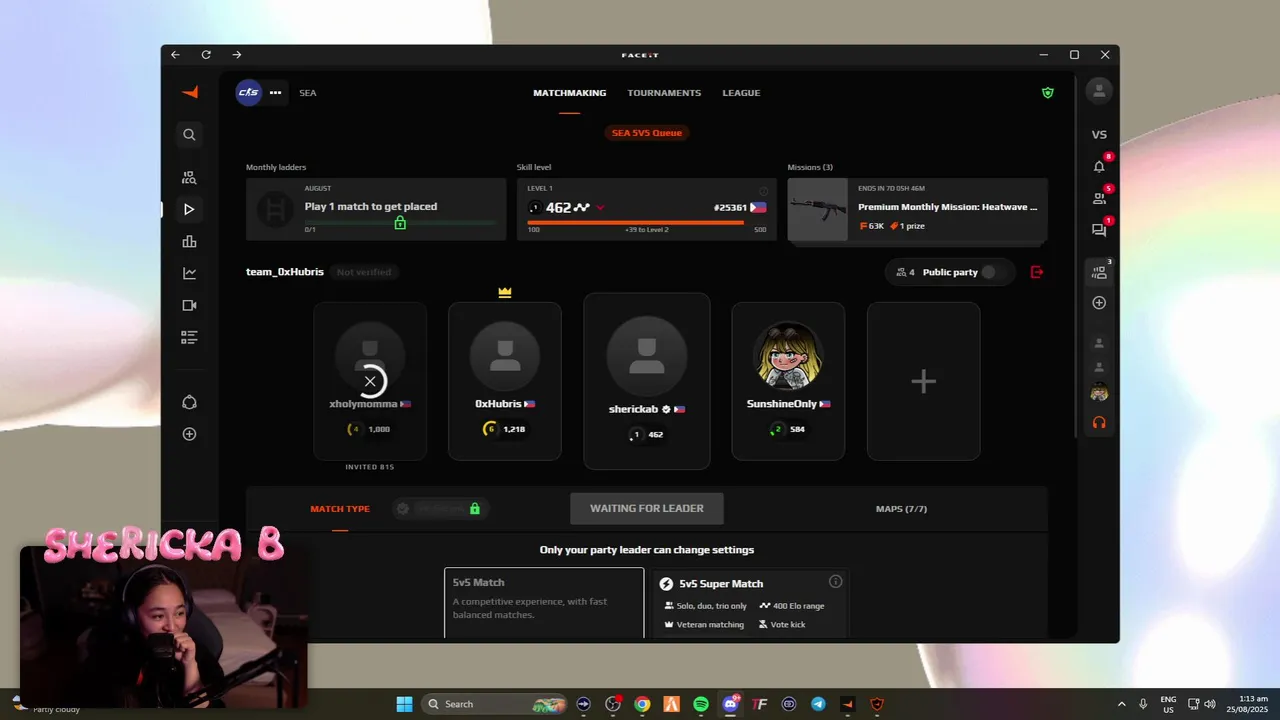Open Spotify from the taskbar
The width and height of the screenshot is (1280, 720).
pos(701,704)
